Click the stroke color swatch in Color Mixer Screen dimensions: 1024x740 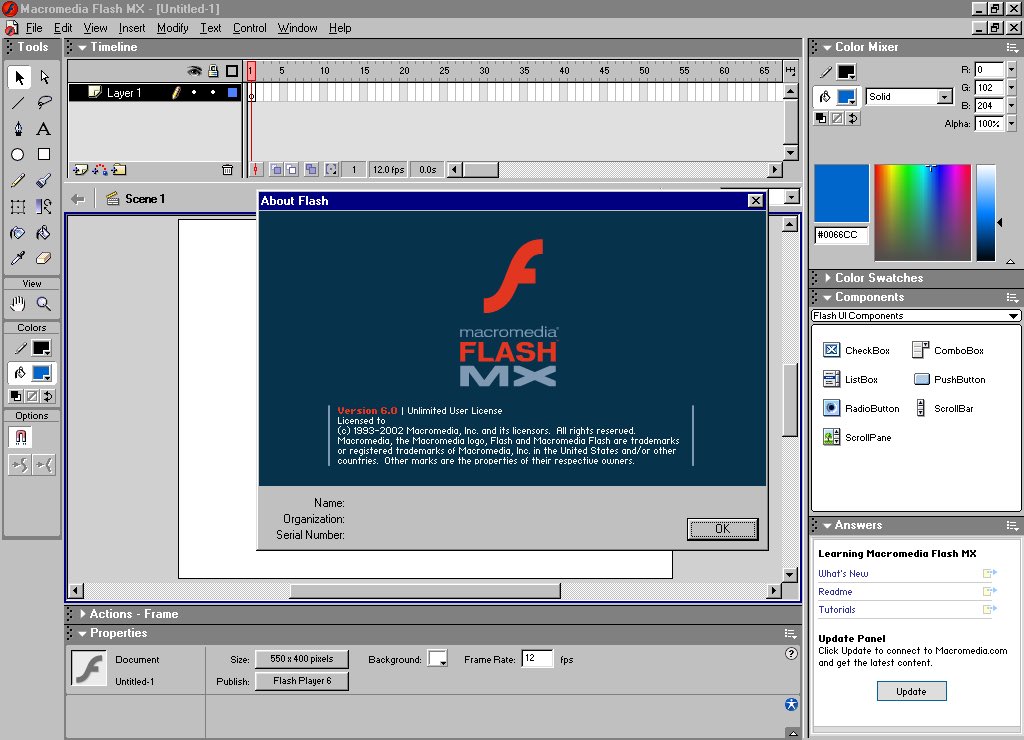[x=846, y=72]
